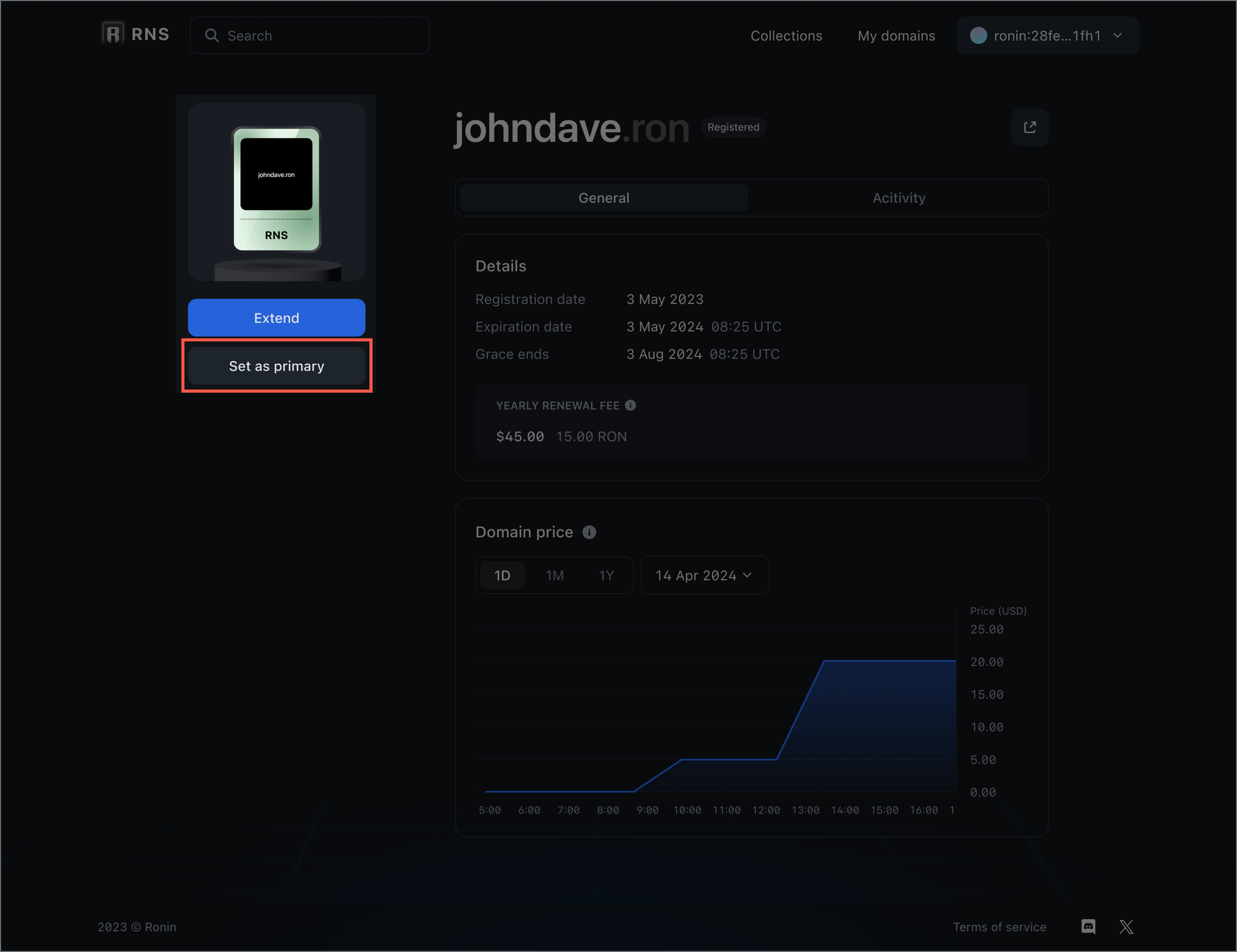Image resolution: width=1237 pixels, height=952 pixels.
Task: Open the Discord icon in footer
Action: click(x=1088, y=926)
